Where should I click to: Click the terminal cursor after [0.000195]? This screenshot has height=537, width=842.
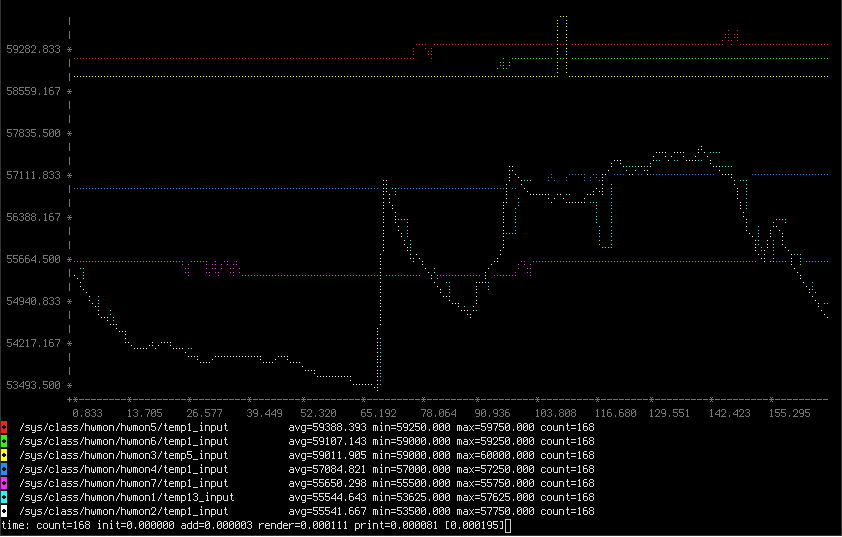point(509,525)
